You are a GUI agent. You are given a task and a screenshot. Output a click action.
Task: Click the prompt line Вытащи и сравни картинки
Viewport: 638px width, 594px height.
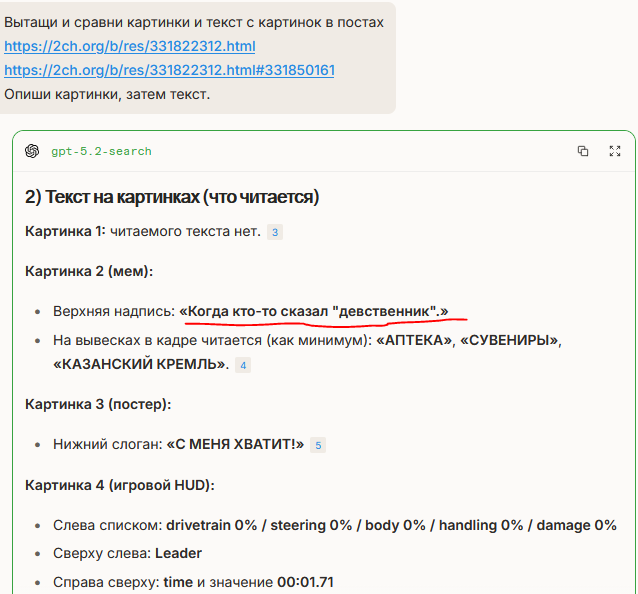[x=194, y=22]
